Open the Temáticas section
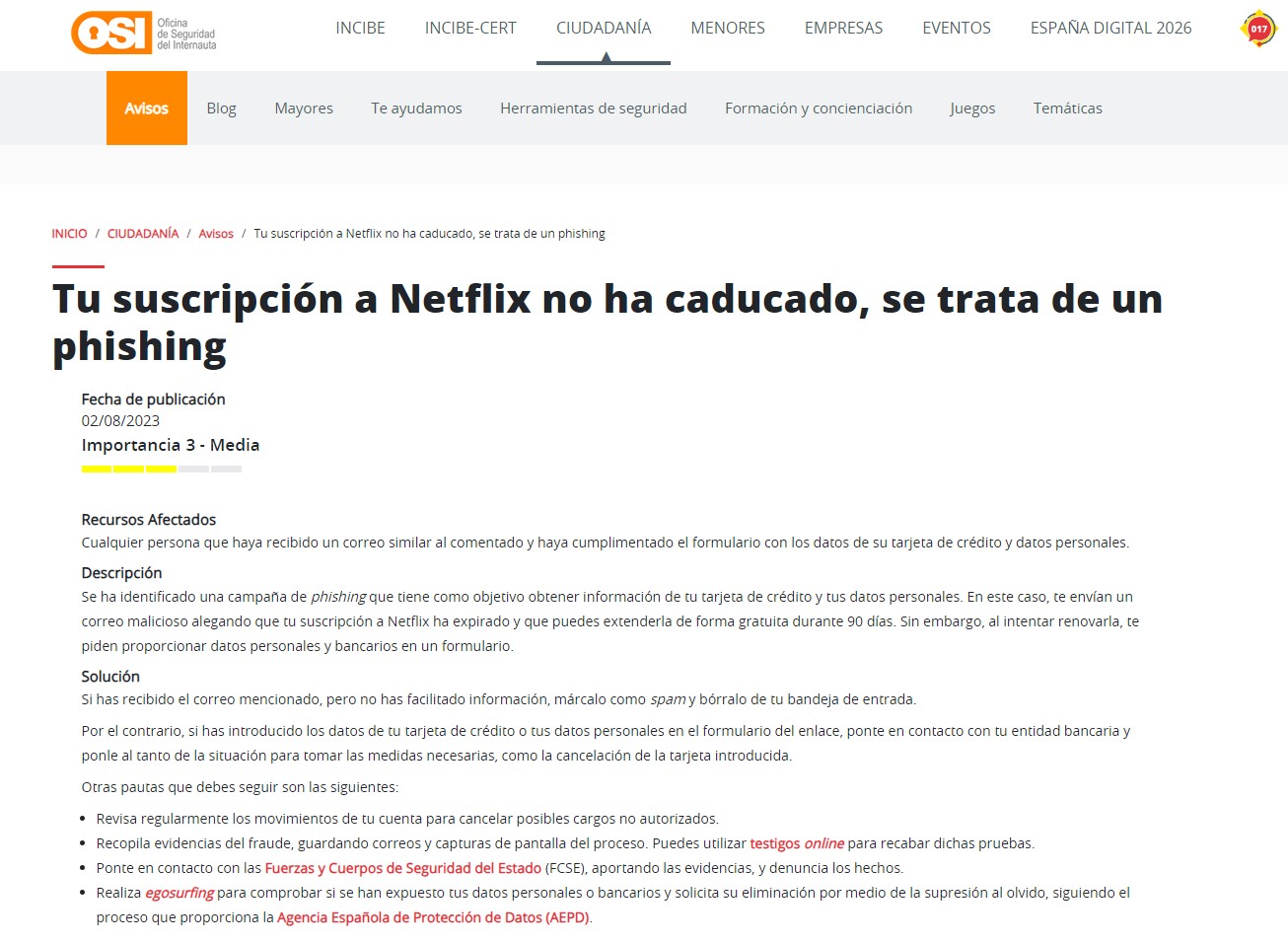 (x=1068, y=109)
